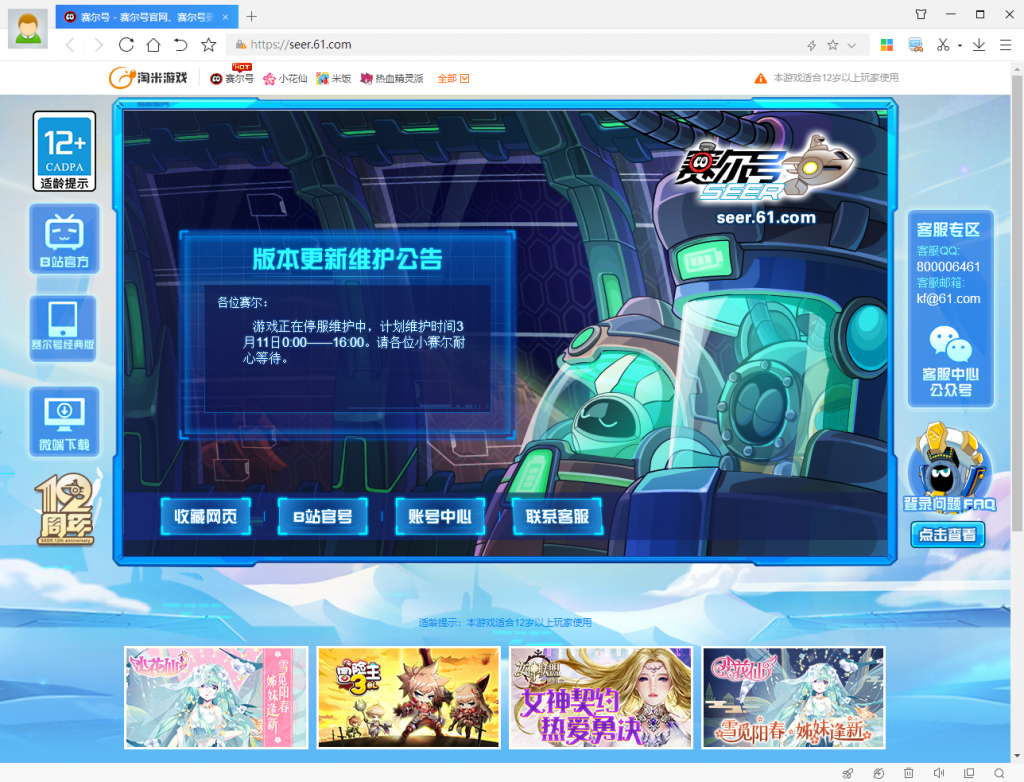Viewport: 1024px width, 782px height.
Task: Click the 联系客服 button
Action: coord(558,517)
